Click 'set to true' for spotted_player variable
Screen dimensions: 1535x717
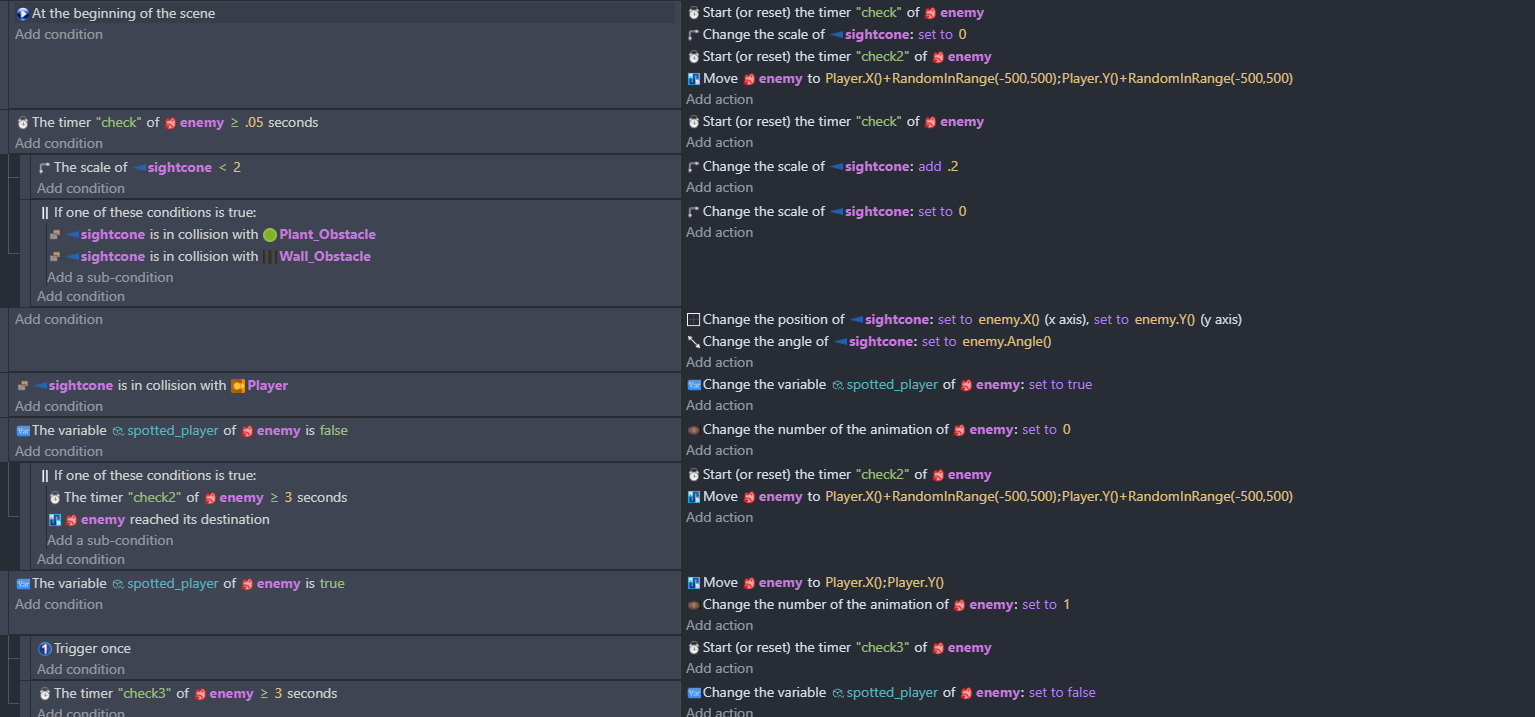coord(1060,385)
